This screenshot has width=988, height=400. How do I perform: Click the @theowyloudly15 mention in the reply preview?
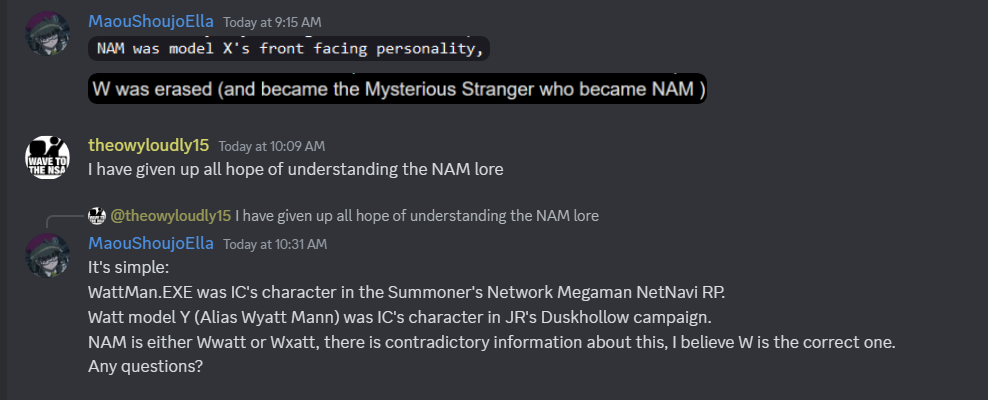[171, 215]
